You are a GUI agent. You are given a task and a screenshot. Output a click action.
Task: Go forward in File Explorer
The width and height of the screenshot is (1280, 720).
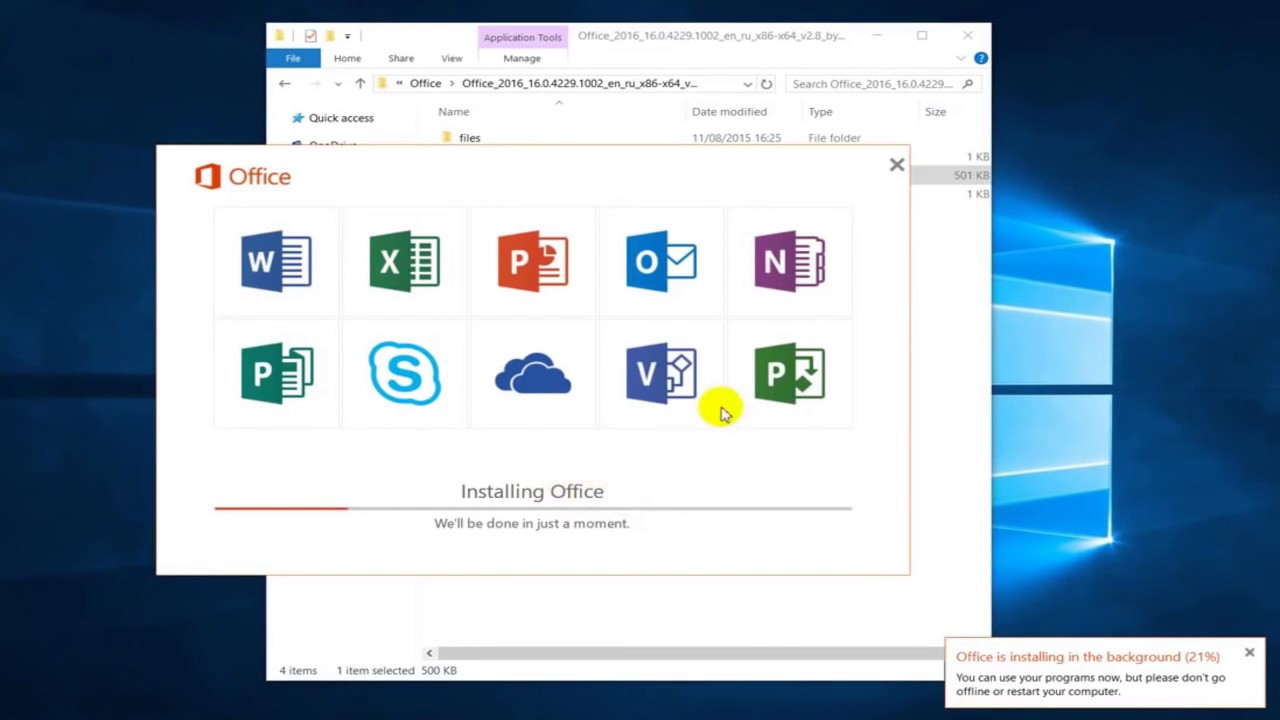point(315,84)
